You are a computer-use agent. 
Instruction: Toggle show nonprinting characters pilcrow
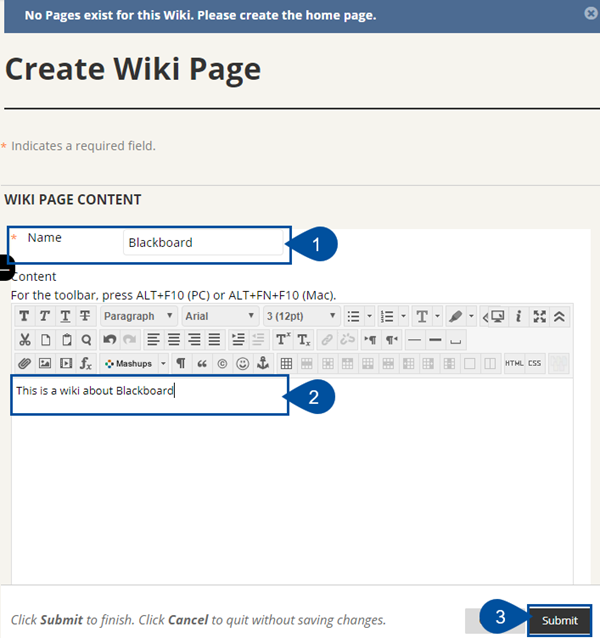point(181,363)
